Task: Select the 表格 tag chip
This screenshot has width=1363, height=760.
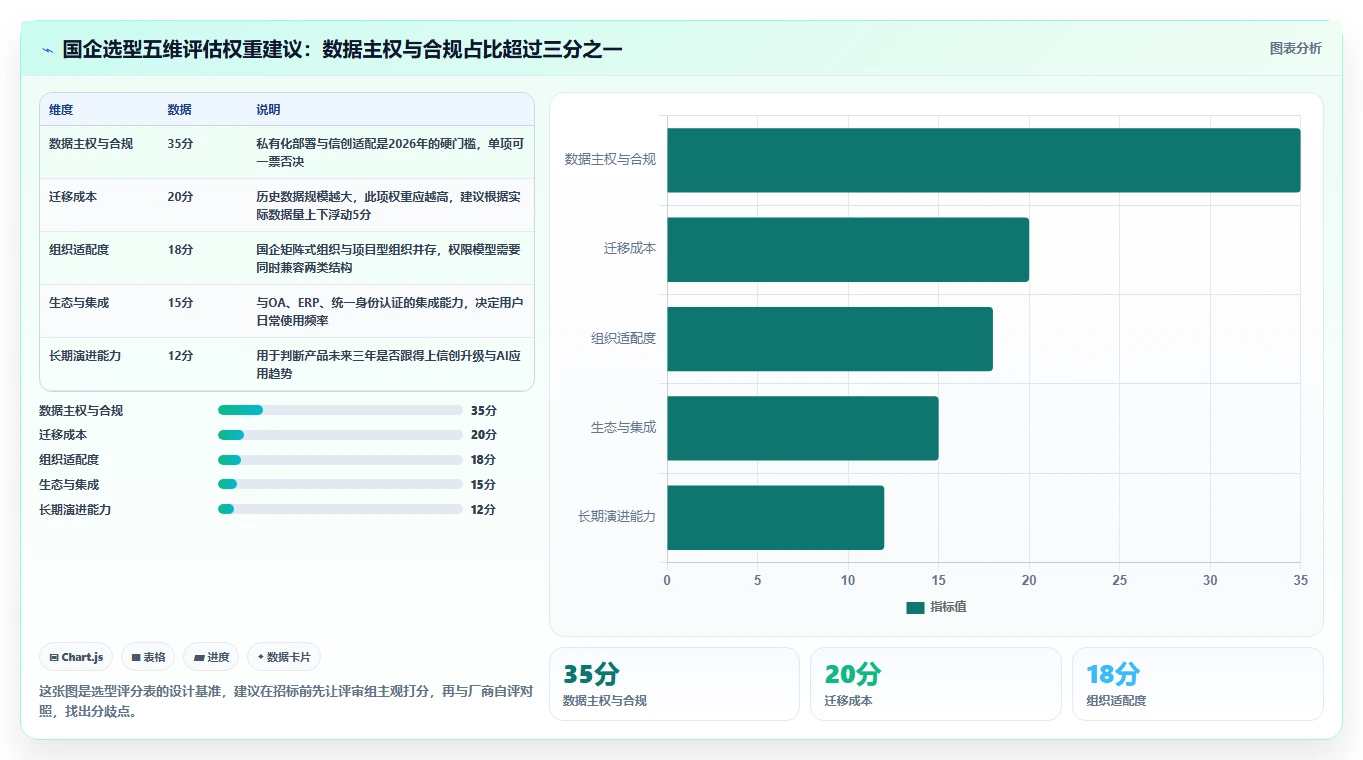Action: 148,657
